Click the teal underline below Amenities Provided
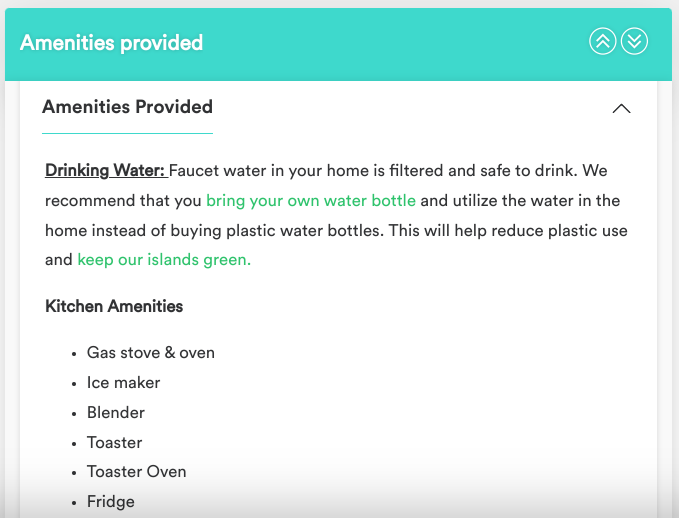The width and height of the screenshot is (679, 518). click(x=127, y=133)
